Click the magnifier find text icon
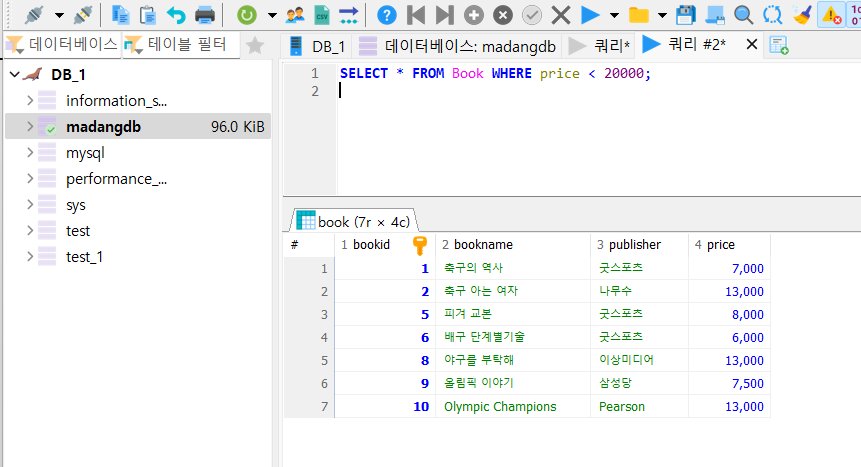861x467 pixels. pos(743,15)
